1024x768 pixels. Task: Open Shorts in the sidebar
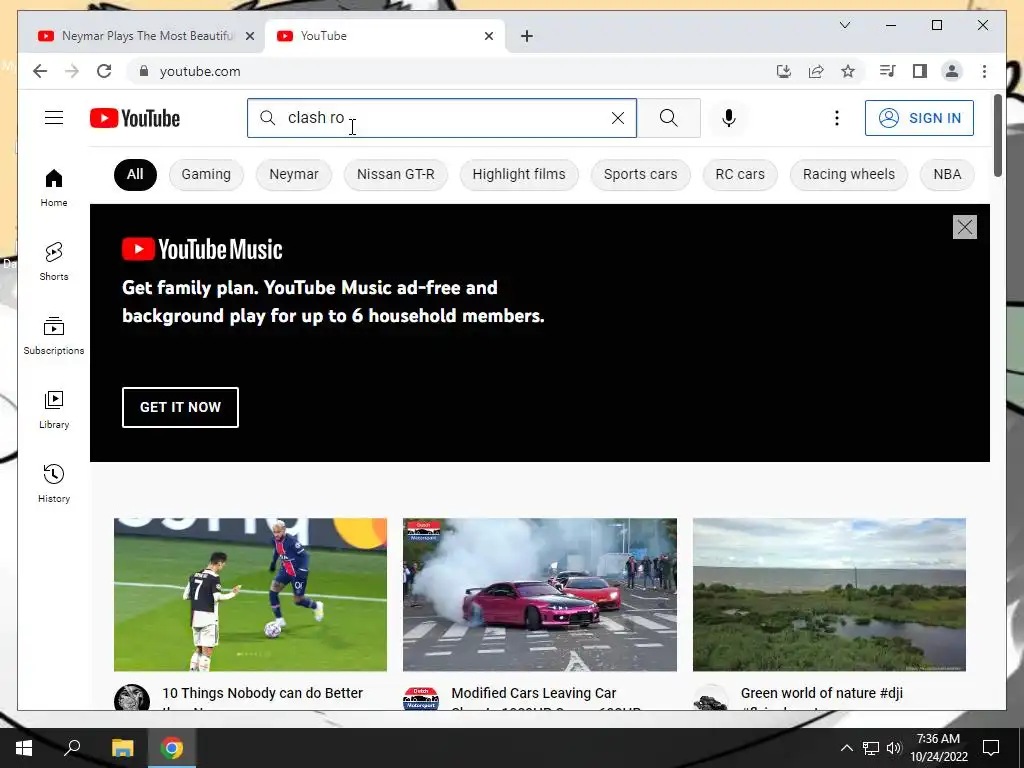click(54, 261)
